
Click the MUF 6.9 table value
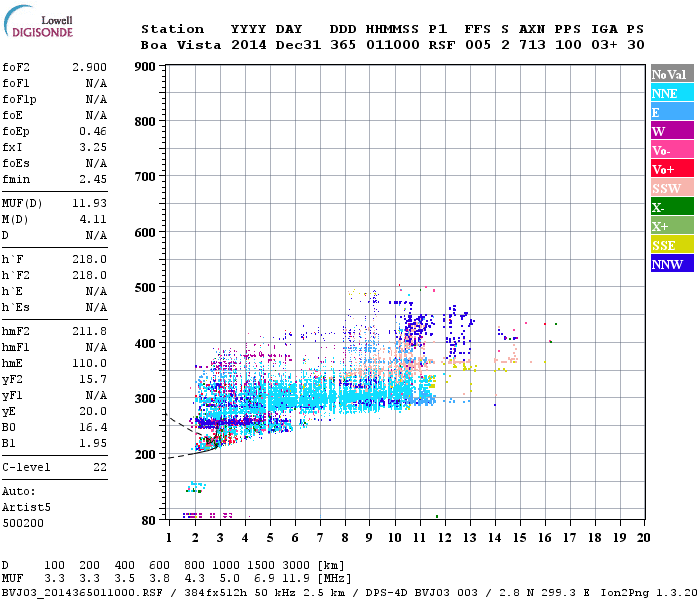pyautogui.click(x=264, y=579)
